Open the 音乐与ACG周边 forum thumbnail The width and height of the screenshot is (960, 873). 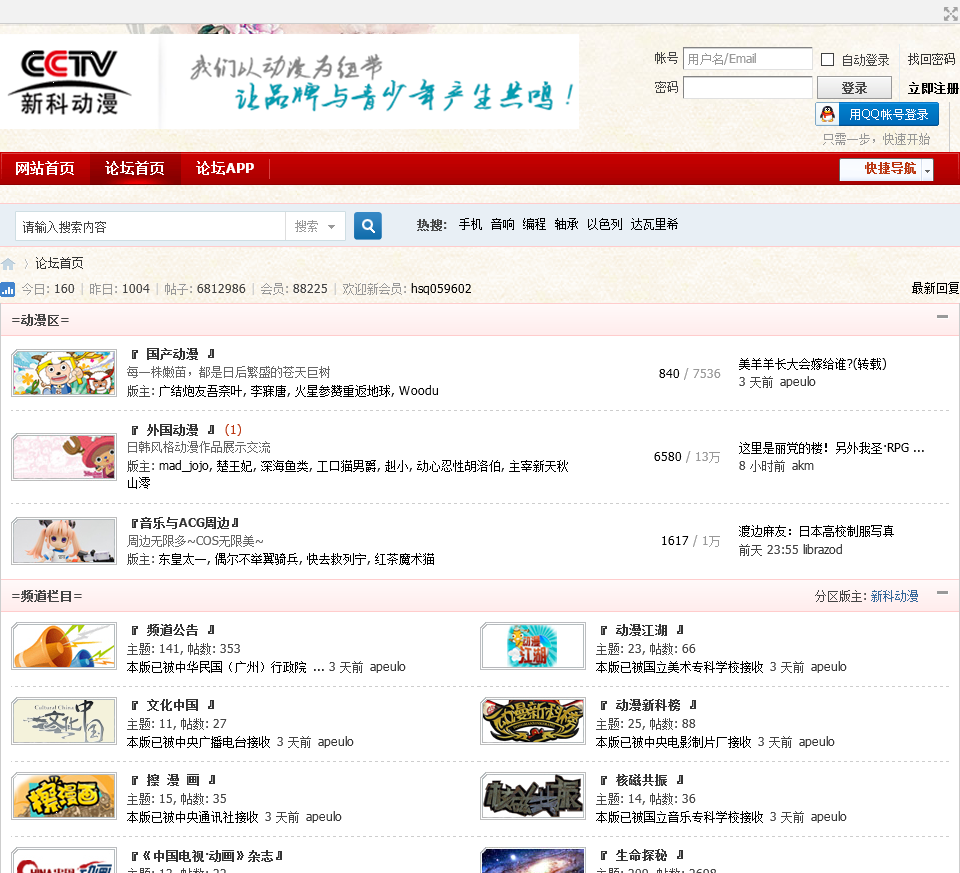click(x=64, y=541)
